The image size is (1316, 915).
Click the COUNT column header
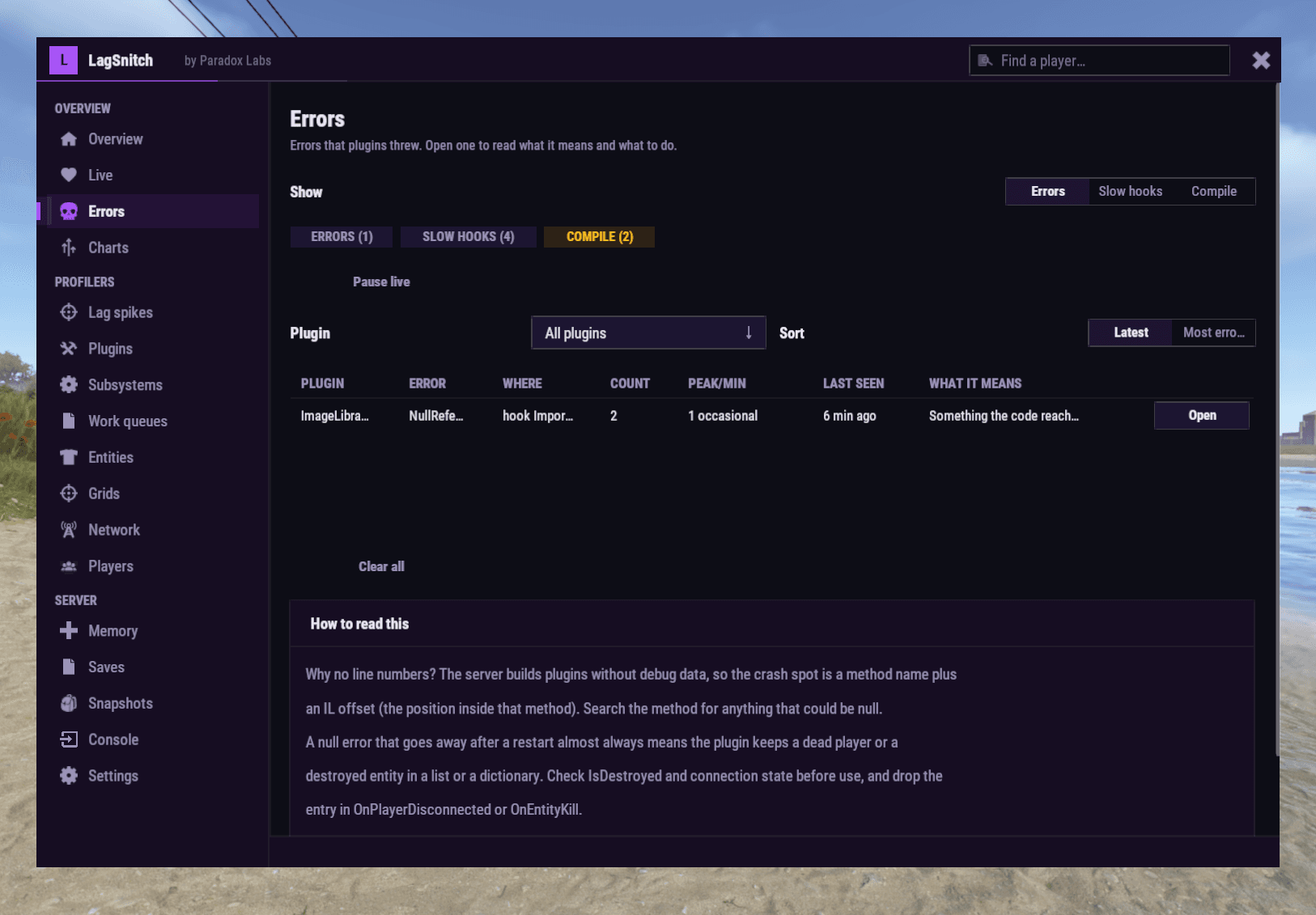pyautogui.click(x=630, y=383)
